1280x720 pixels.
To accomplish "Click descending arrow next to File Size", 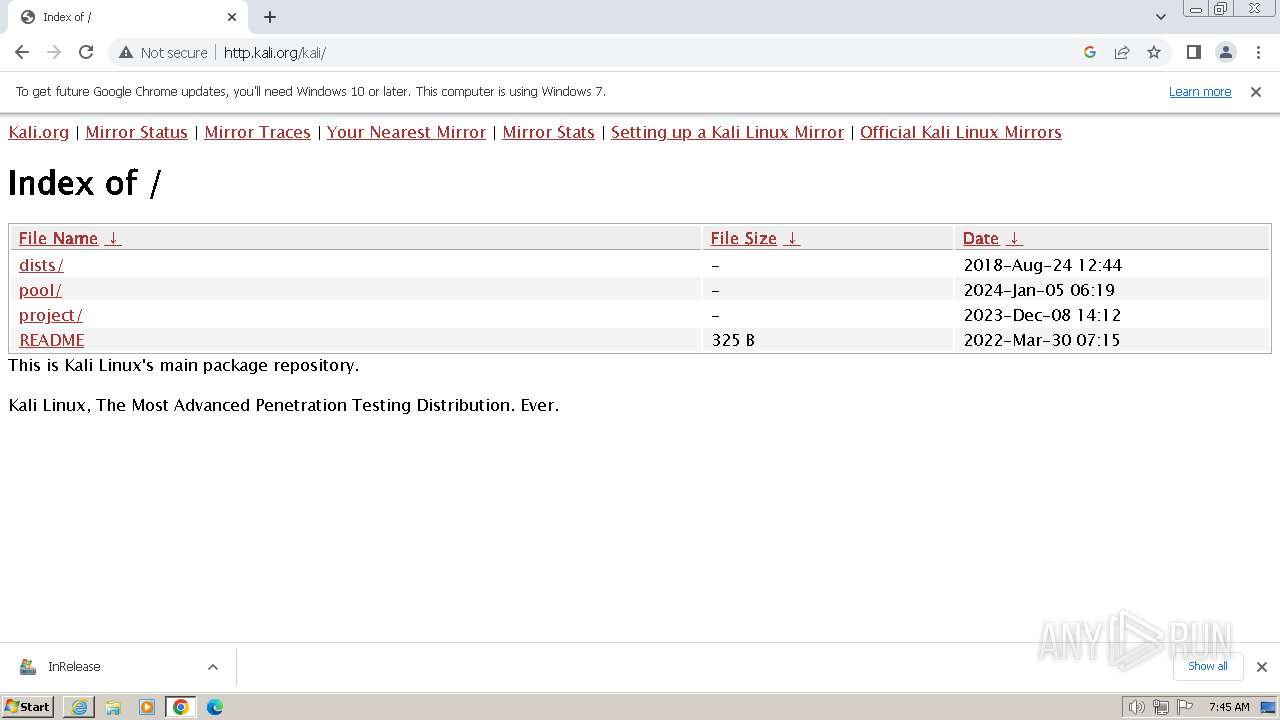I will tap(792, 238).
